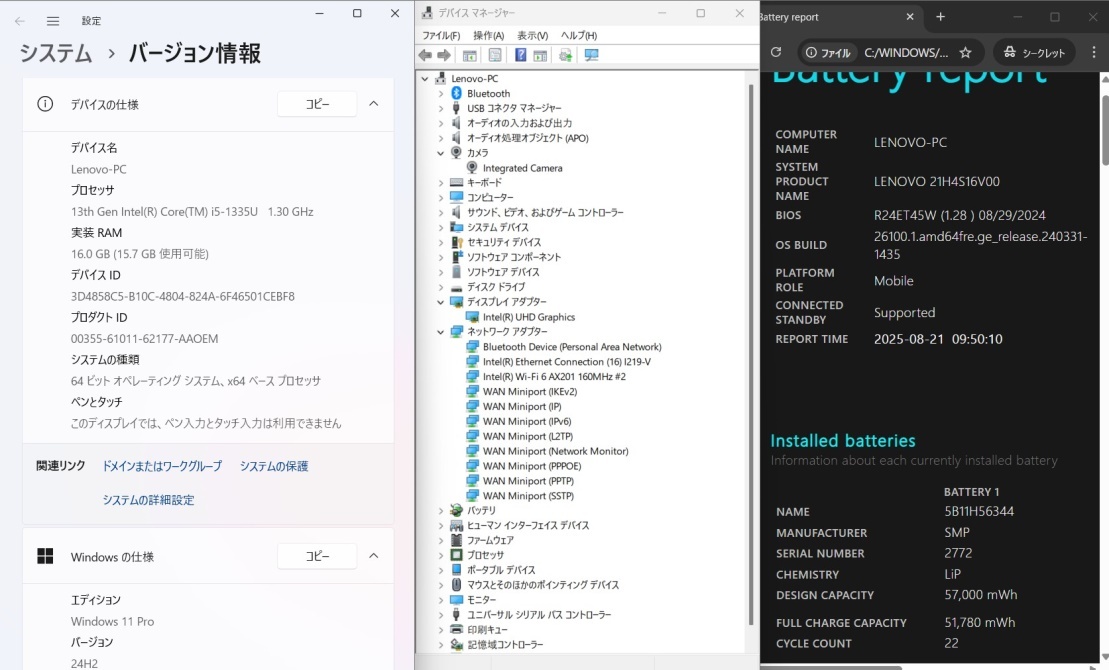The height and width of the screenshot is (670, 1109).
Task: Click the blue Help toolbar icon
Action: click(521, 55)
